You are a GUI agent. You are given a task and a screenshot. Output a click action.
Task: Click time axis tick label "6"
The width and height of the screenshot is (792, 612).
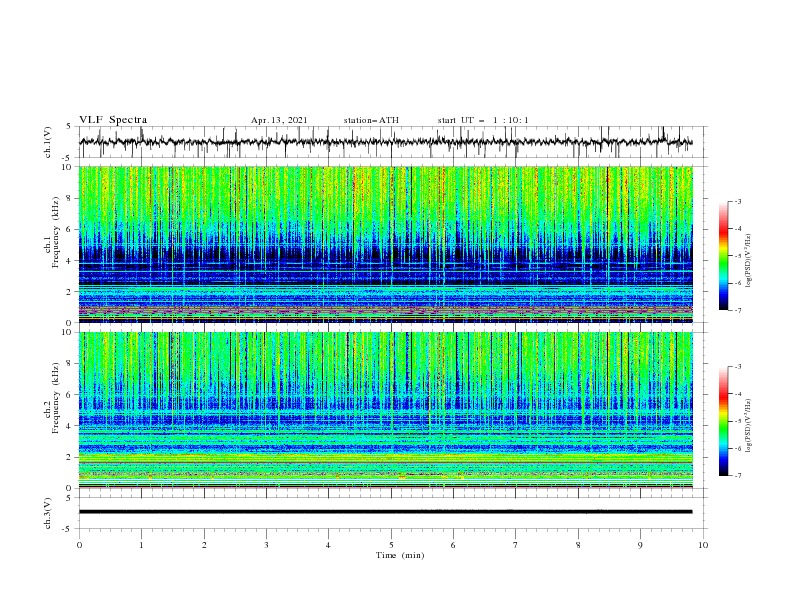(453, 545)
